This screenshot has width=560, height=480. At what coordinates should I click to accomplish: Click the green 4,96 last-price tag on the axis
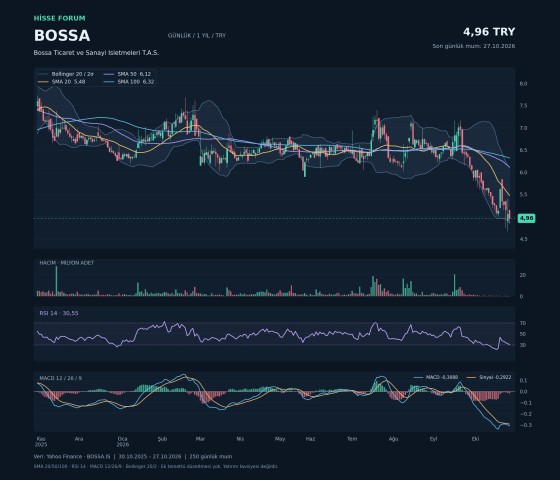526,218
